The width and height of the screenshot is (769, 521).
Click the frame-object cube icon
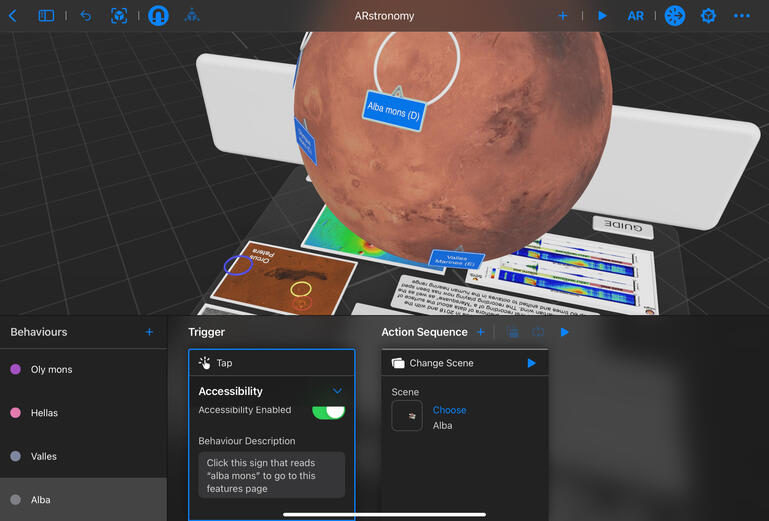[119, 16]
